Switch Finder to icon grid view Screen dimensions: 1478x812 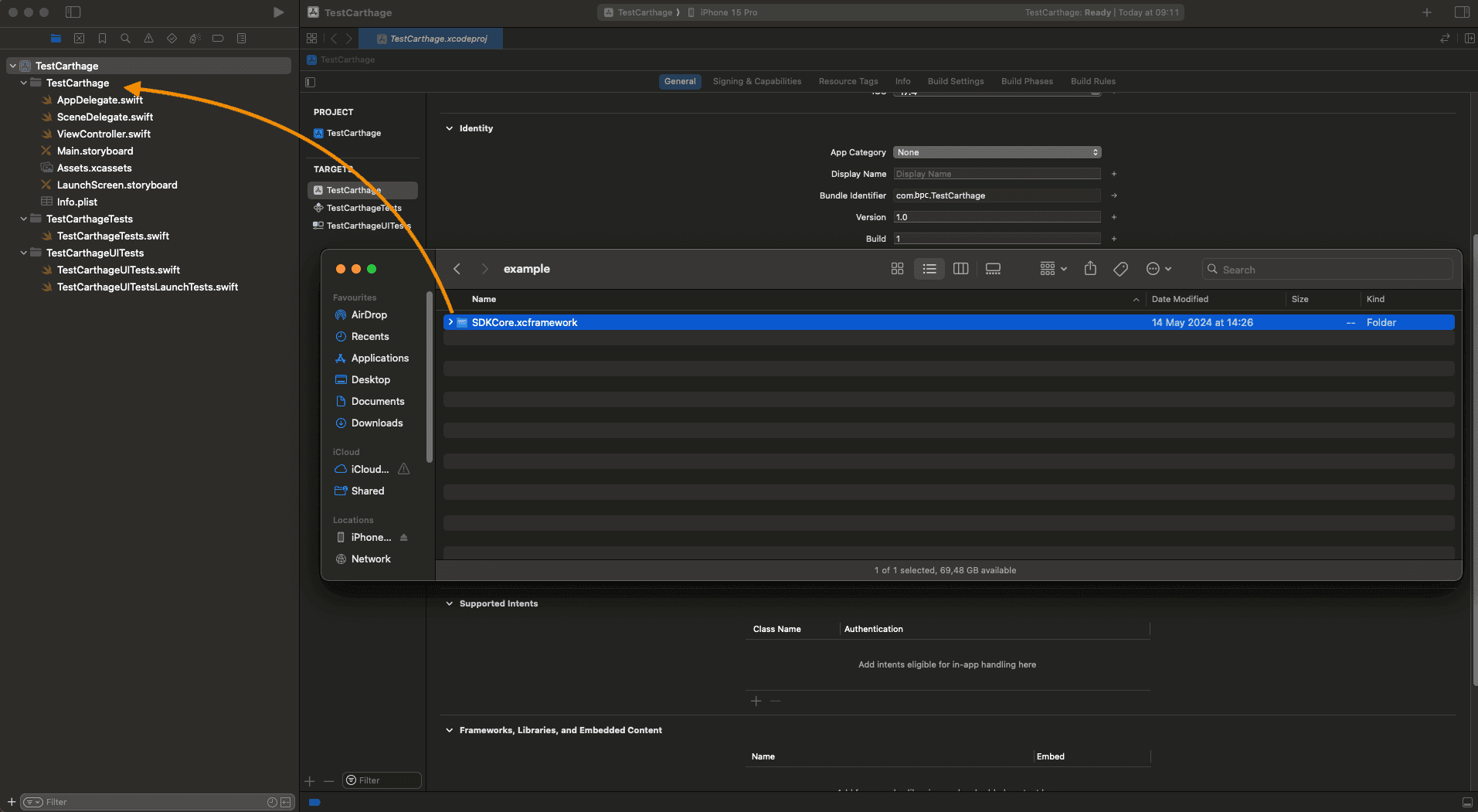[x=897, y=269]
